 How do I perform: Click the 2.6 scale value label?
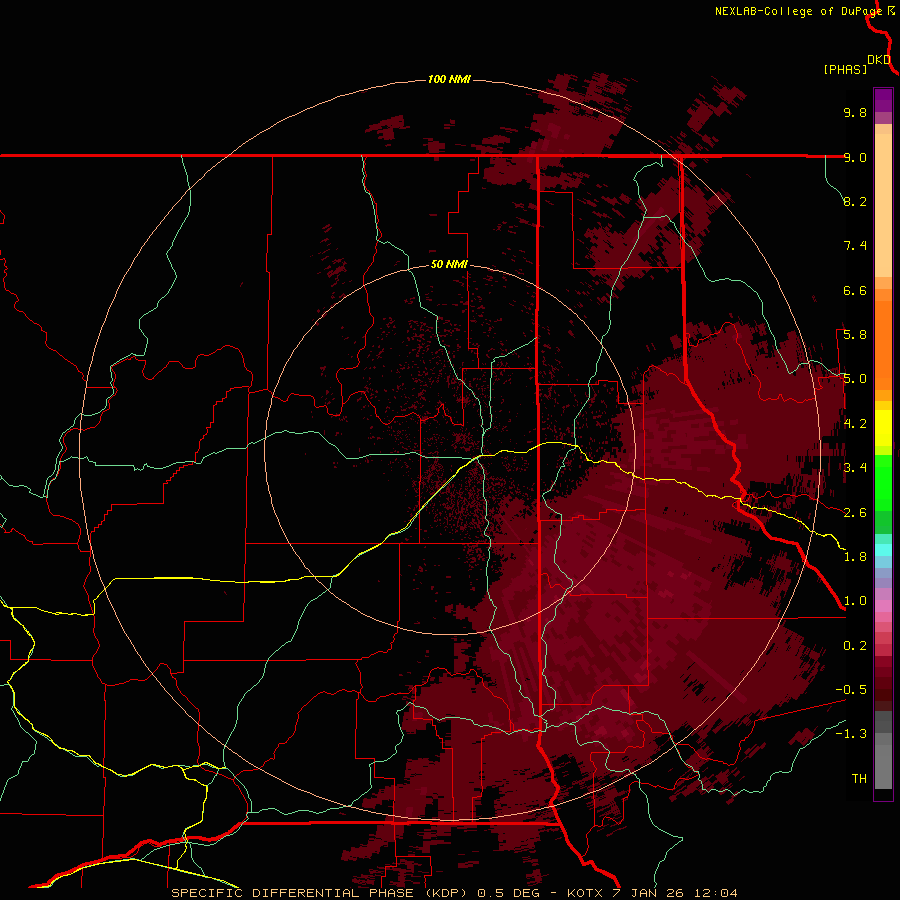click(855, 513)
